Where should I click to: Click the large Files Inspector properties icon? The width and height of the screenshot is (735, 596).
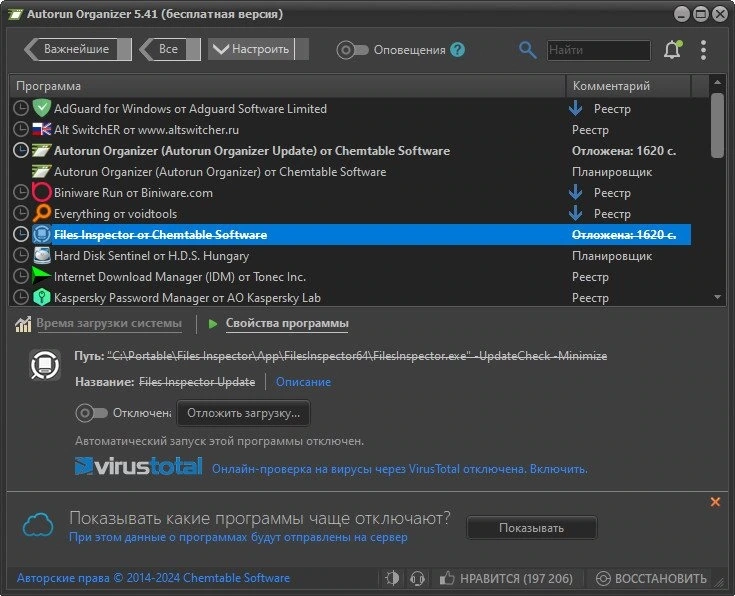pyautogui.click(x=45, y=364)
